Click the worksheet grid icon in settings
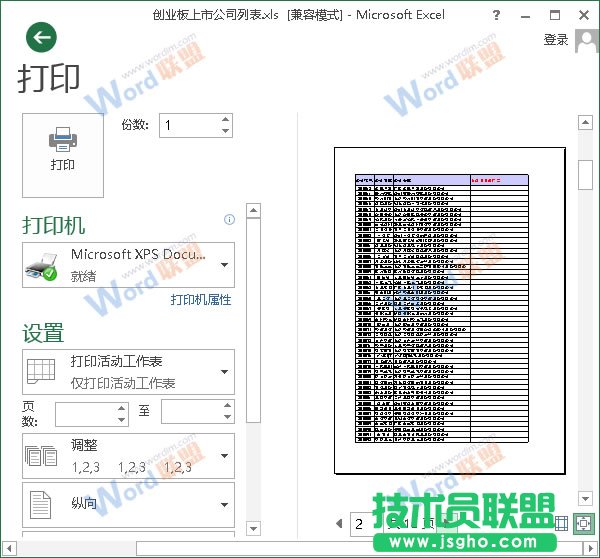This screenshot has height=558, width=600. (x=41, y=371)
